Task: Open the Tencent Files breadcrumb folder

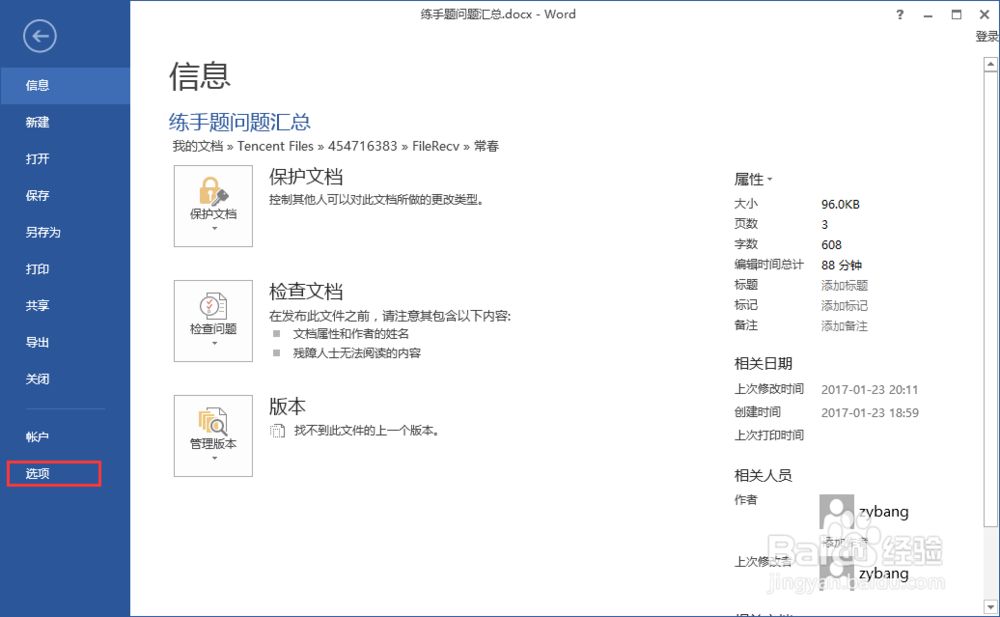Action: [275, 146]
